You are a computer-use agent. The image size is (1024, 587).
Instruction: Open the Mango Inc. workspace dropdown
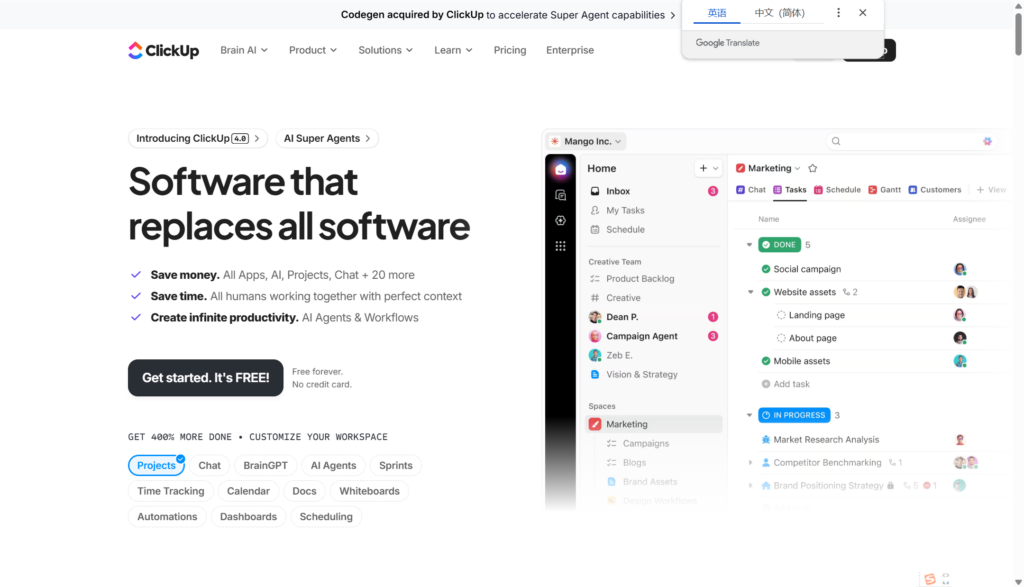click(586, 141)
